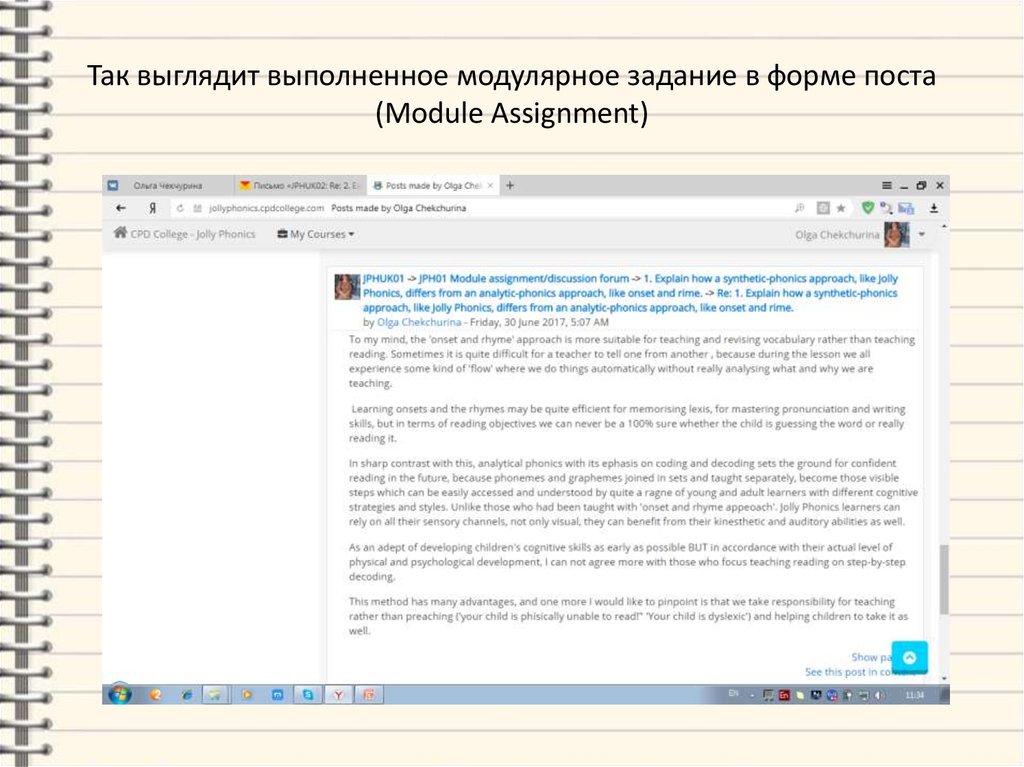Open the browser hamburger menu
Screen dimensions: 1024x767
[886, 185]
